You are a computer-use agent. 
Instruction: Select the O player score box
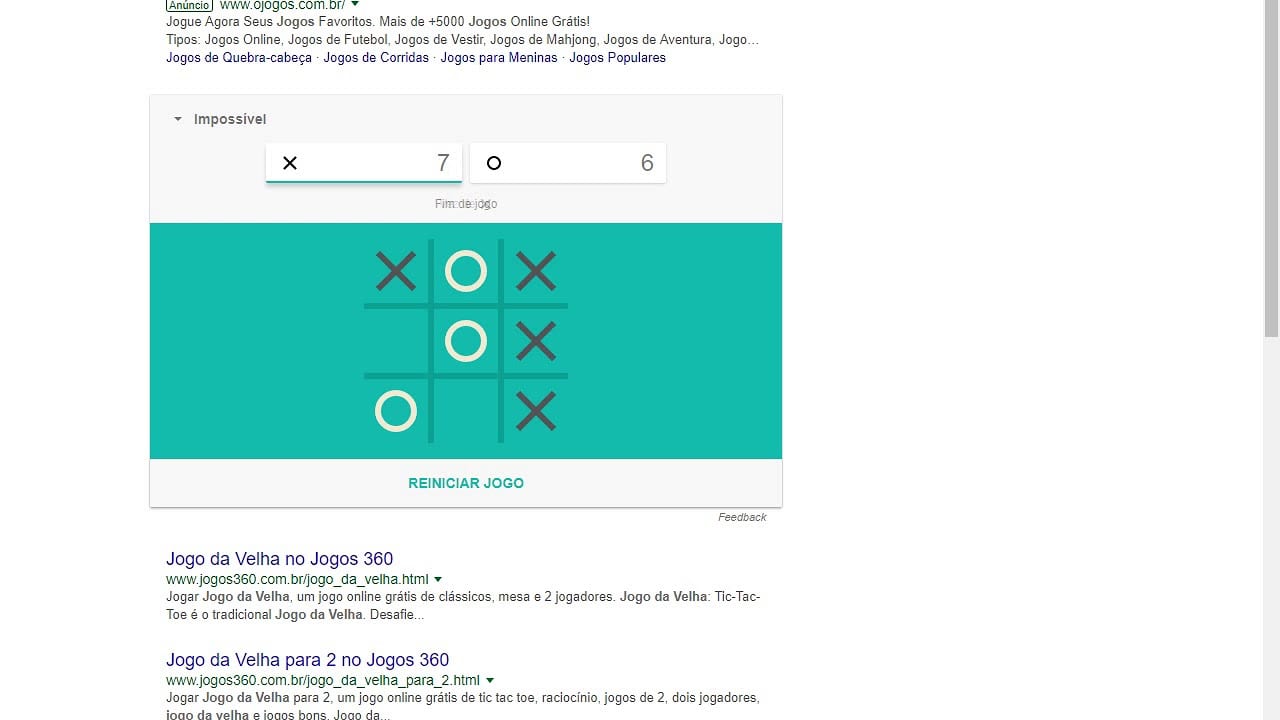tap(568, 163)
